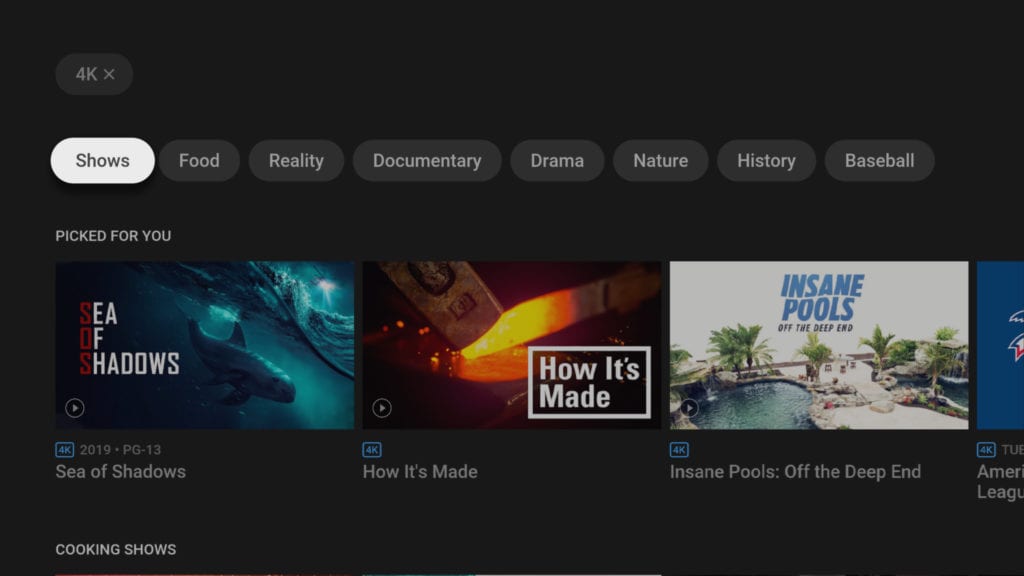Viewport: 1024px width, 576px height.
Task: Select the Insane Pools thumbnail
Action: (x=818, y=345)
